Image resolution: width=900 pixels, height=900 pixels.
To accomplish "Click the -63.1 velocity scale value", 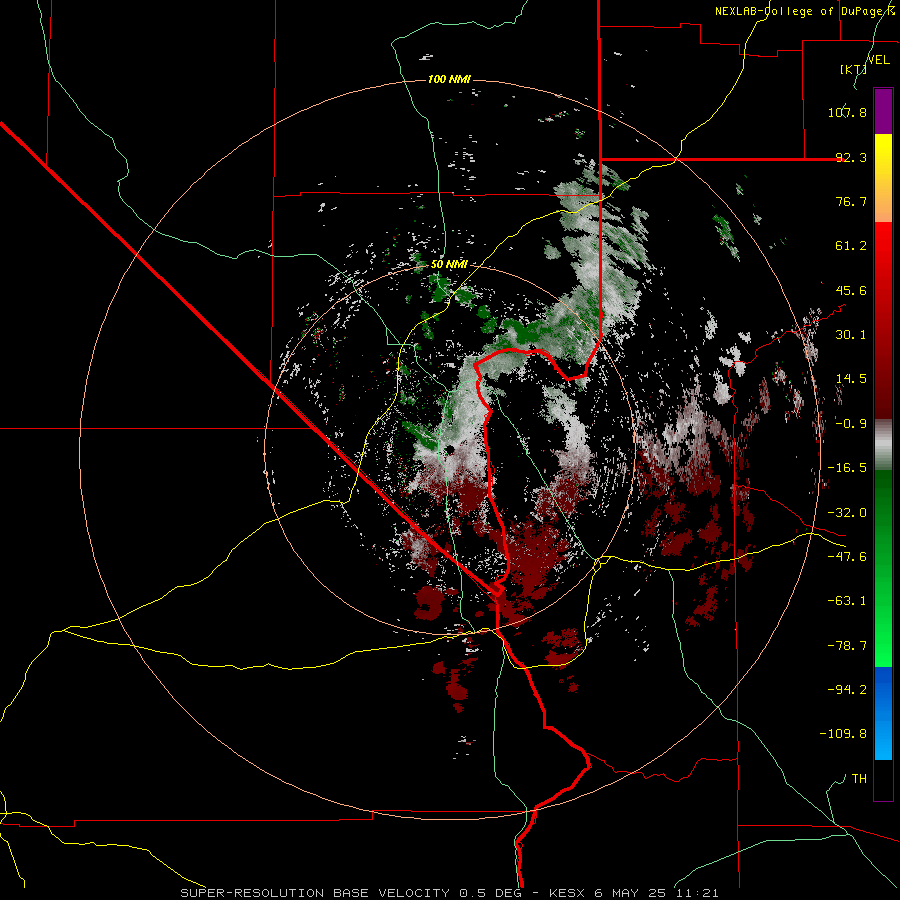I will pyautogui.click(x=847, y=601).
